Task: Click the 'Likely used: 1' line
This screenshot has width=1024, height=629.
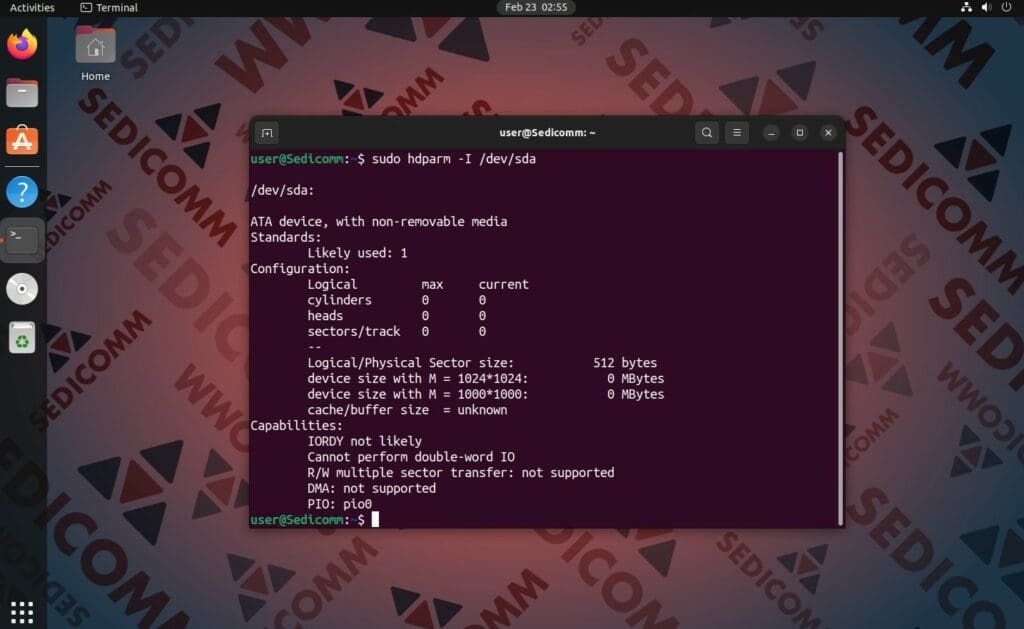Action: pos(357,253)
